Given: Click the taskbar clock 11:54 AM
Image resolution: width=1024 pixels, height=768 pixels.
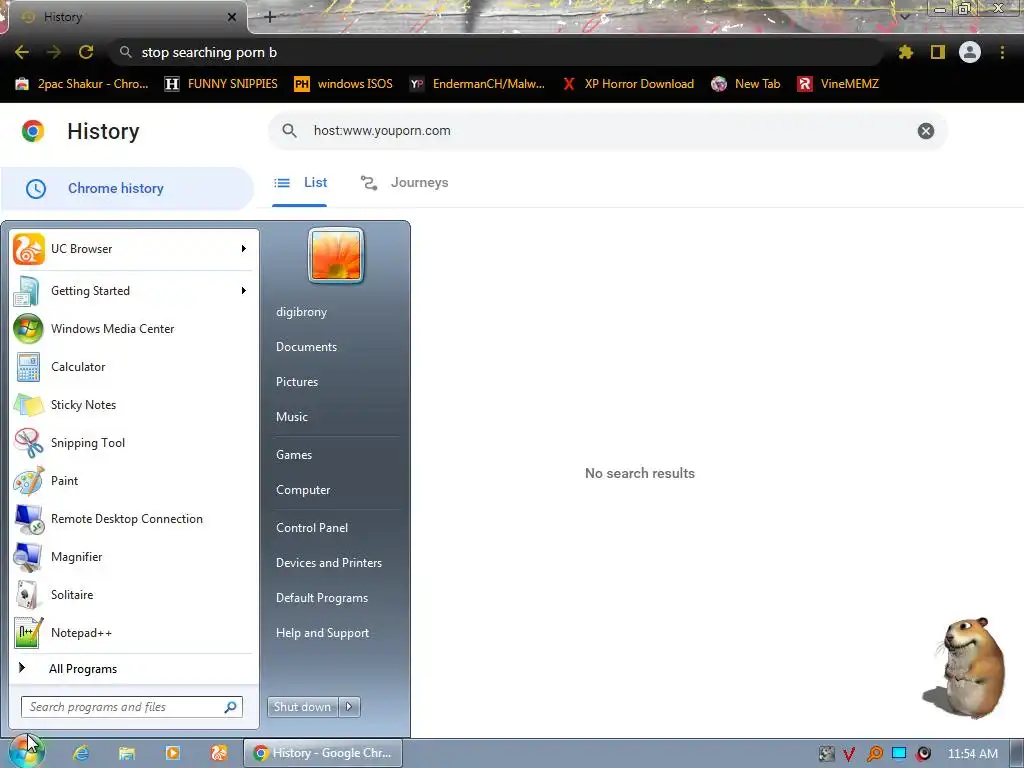Looking at the screenshot, I should point(972,754).
